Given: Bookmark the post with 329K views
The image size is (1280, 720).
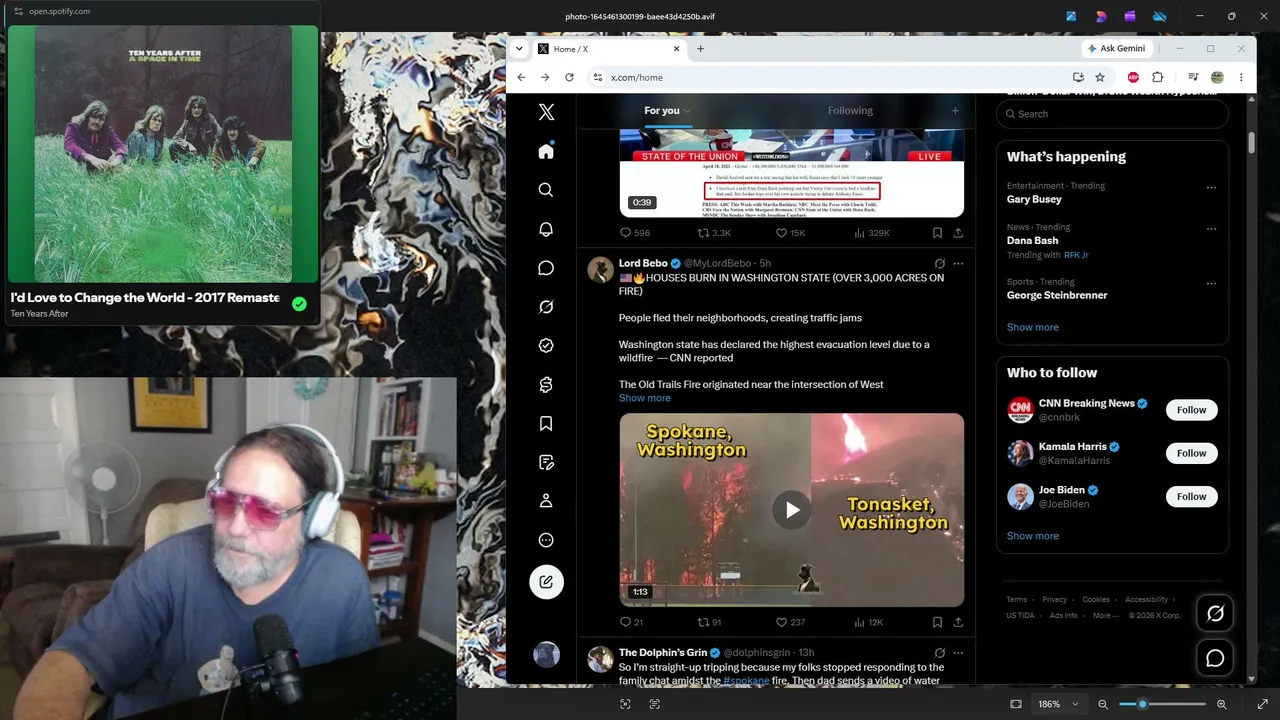Looking at the screenshot, I should [937, 233].
